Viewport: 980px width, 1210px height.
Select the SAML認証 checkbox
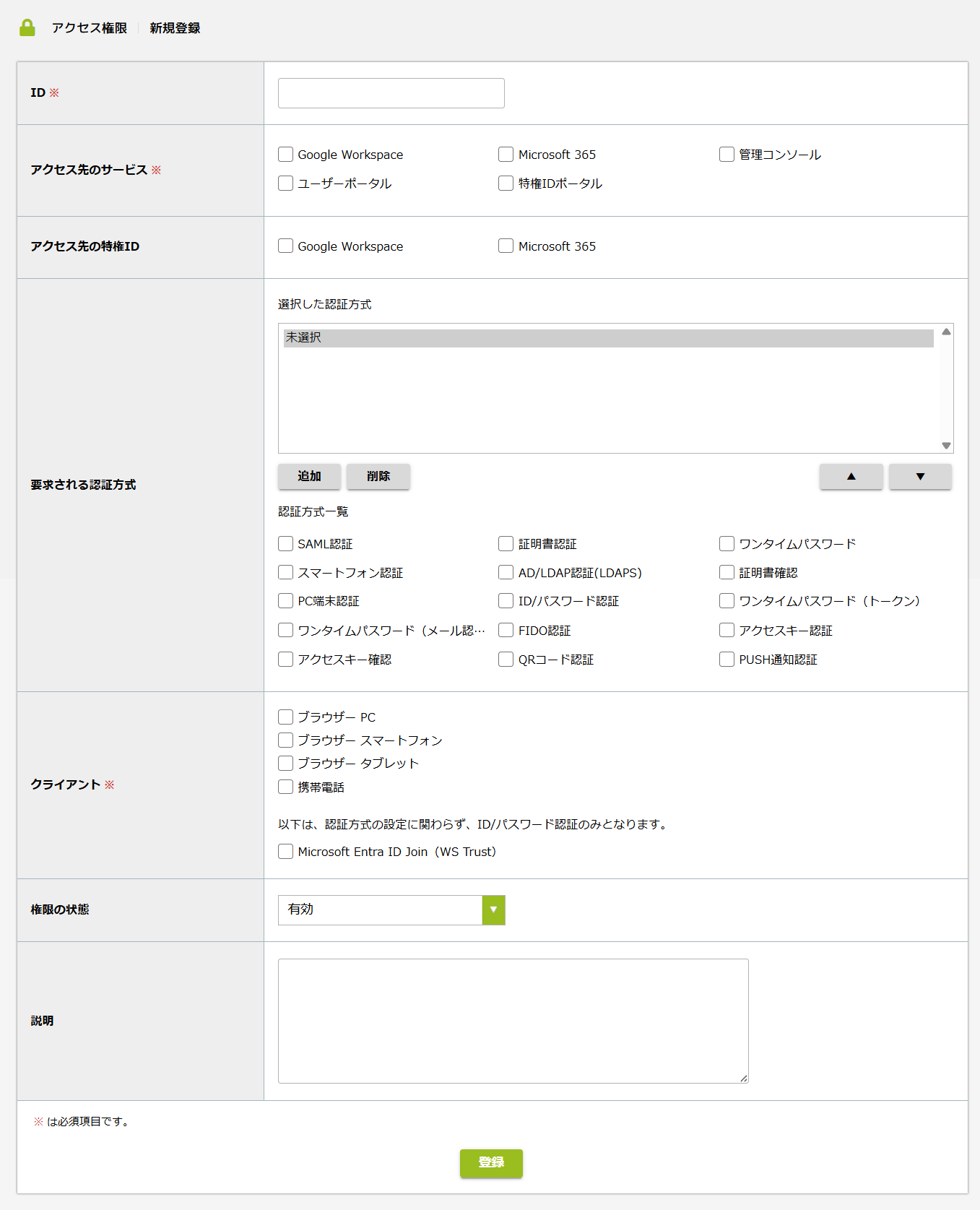pyautogui.click(x=286, y=544)
